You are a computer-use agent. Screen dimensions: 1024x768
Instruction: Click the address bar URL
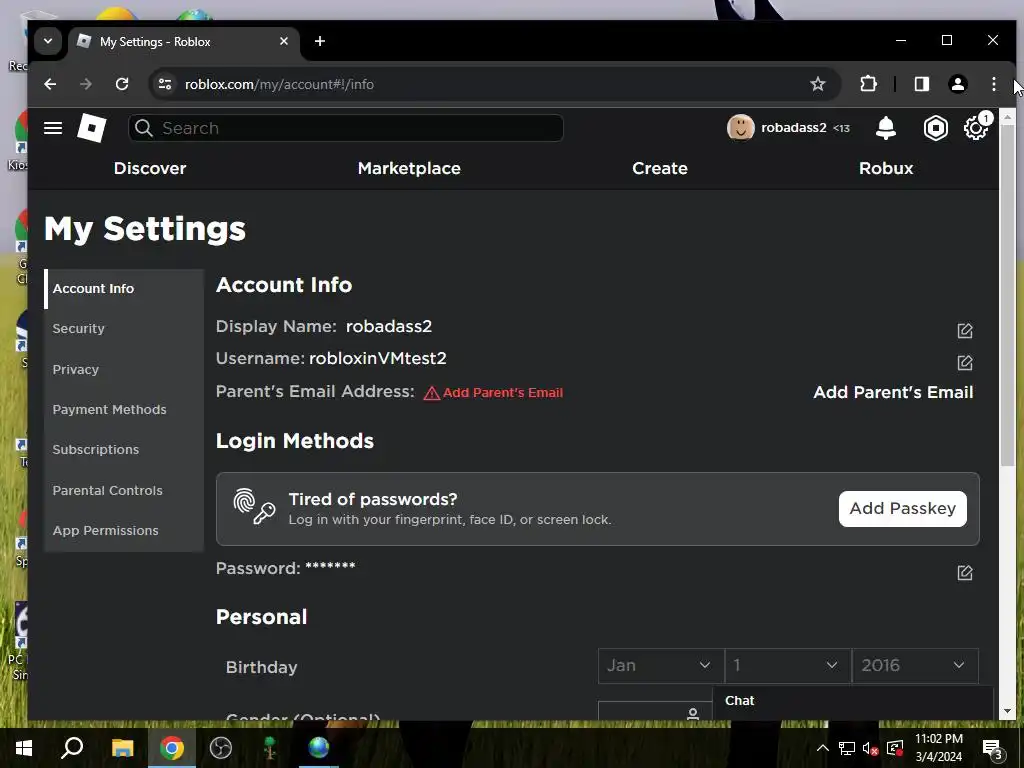(x=279, y=84)
